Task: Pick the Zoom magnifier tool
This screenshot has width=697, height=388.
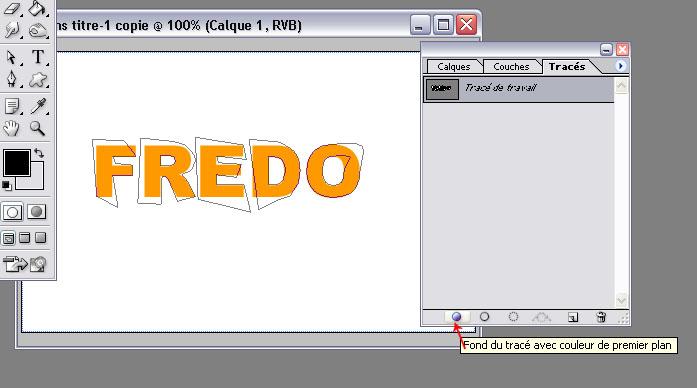Action: tap(38, 128)
